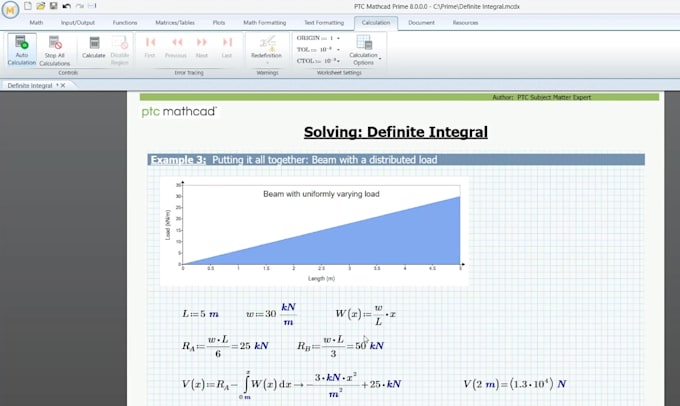Save the worksheet with the floppy disk icon
The width and height of the screenshot is (680, 406).
point(53,6)
